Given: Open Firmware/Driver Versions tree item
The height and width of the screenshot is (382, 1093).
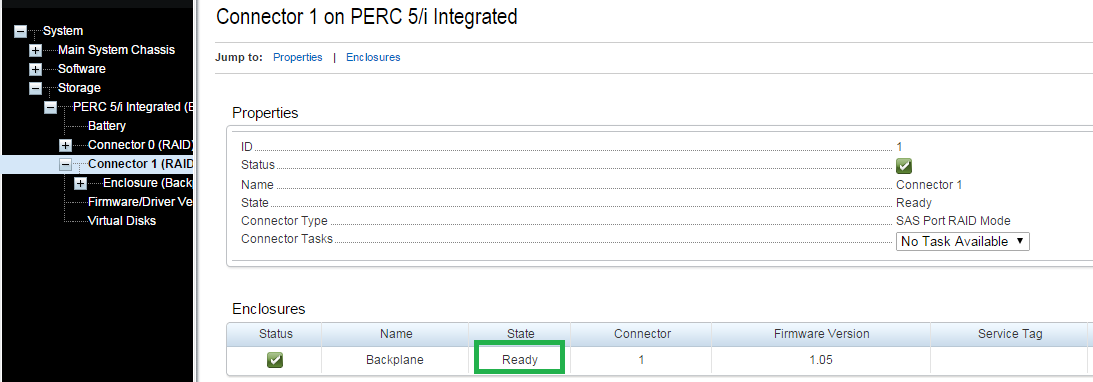Looking at the screenshot, I should [x=140, y=202].
